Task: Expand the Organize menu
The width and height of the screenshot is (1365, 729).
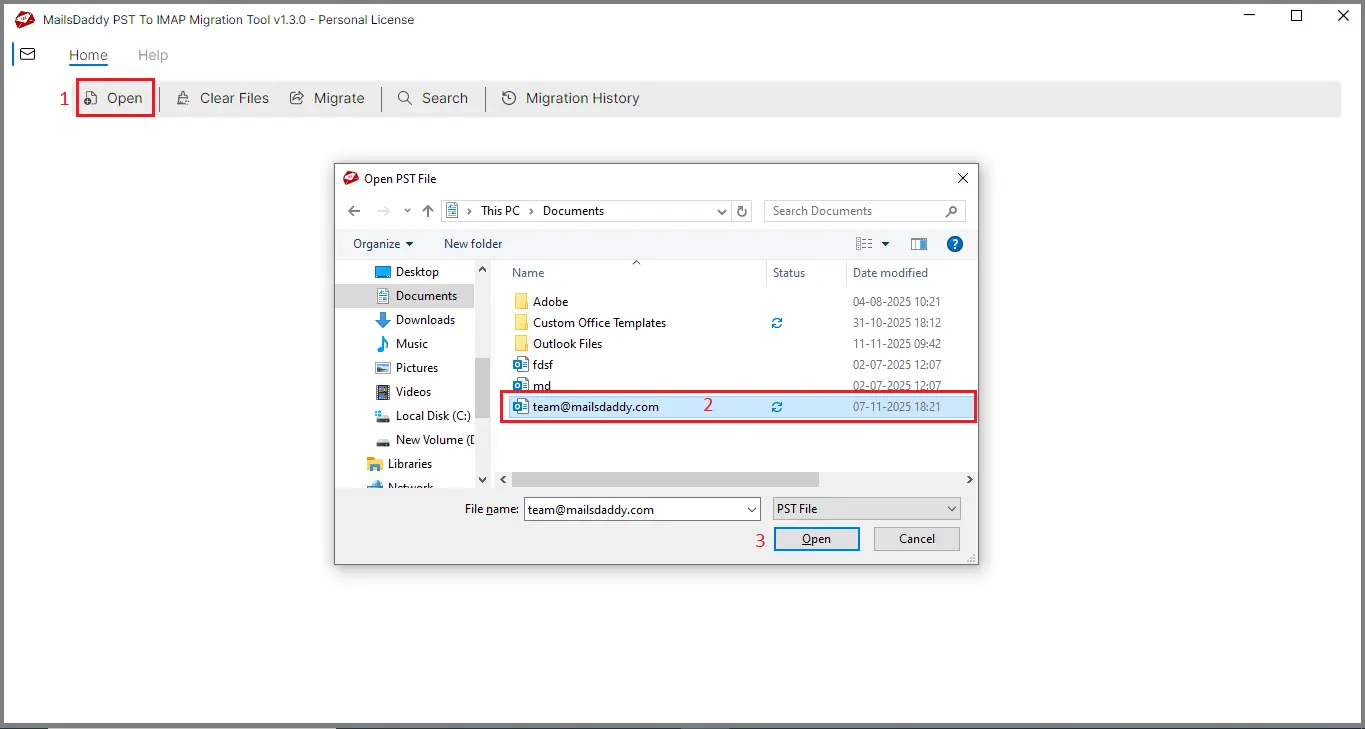Action: coord(381,243)
